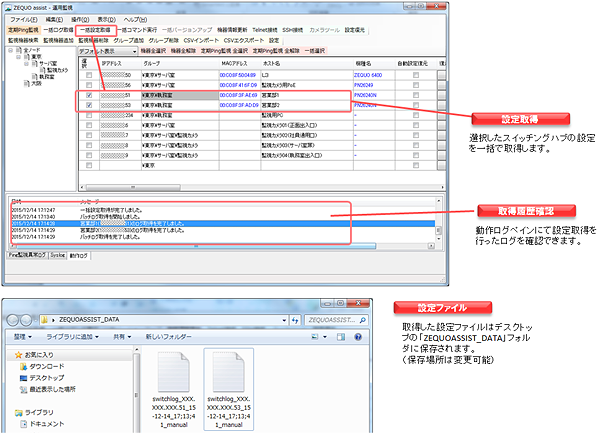The height and width of the screenshot is (433, 600).
Task: Uncheck the selection box for 営業部2 row
Action: tap(89, 105)
